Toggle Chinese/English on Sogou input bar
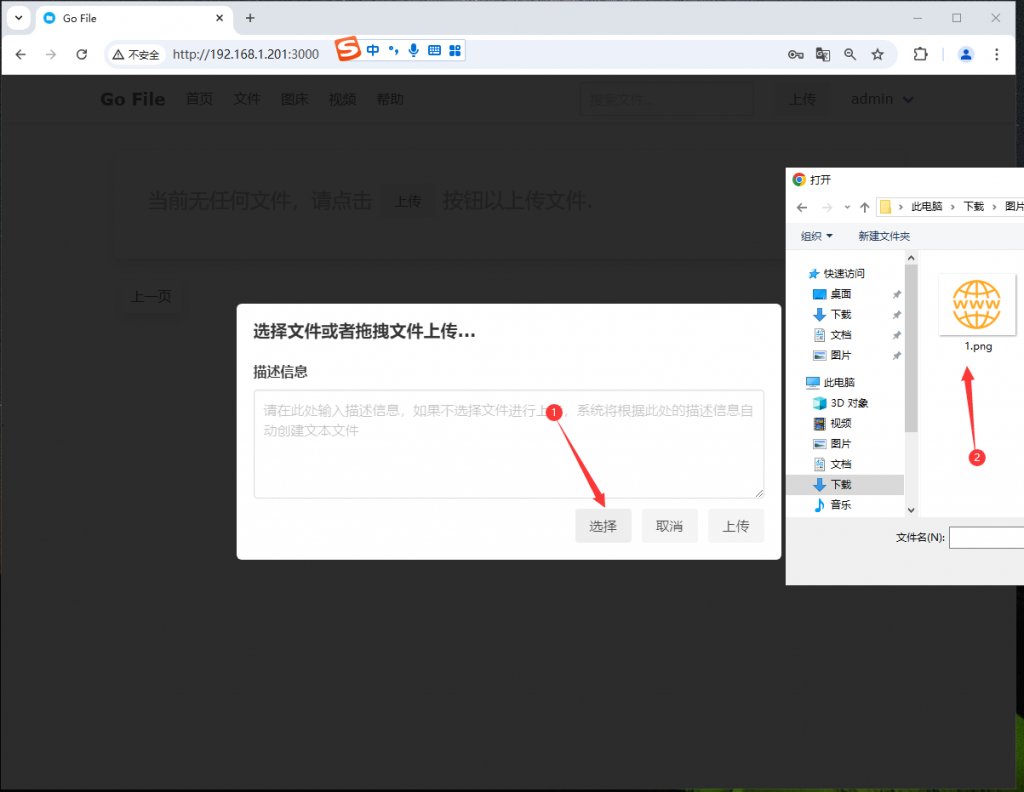 [x=373, y=54]
